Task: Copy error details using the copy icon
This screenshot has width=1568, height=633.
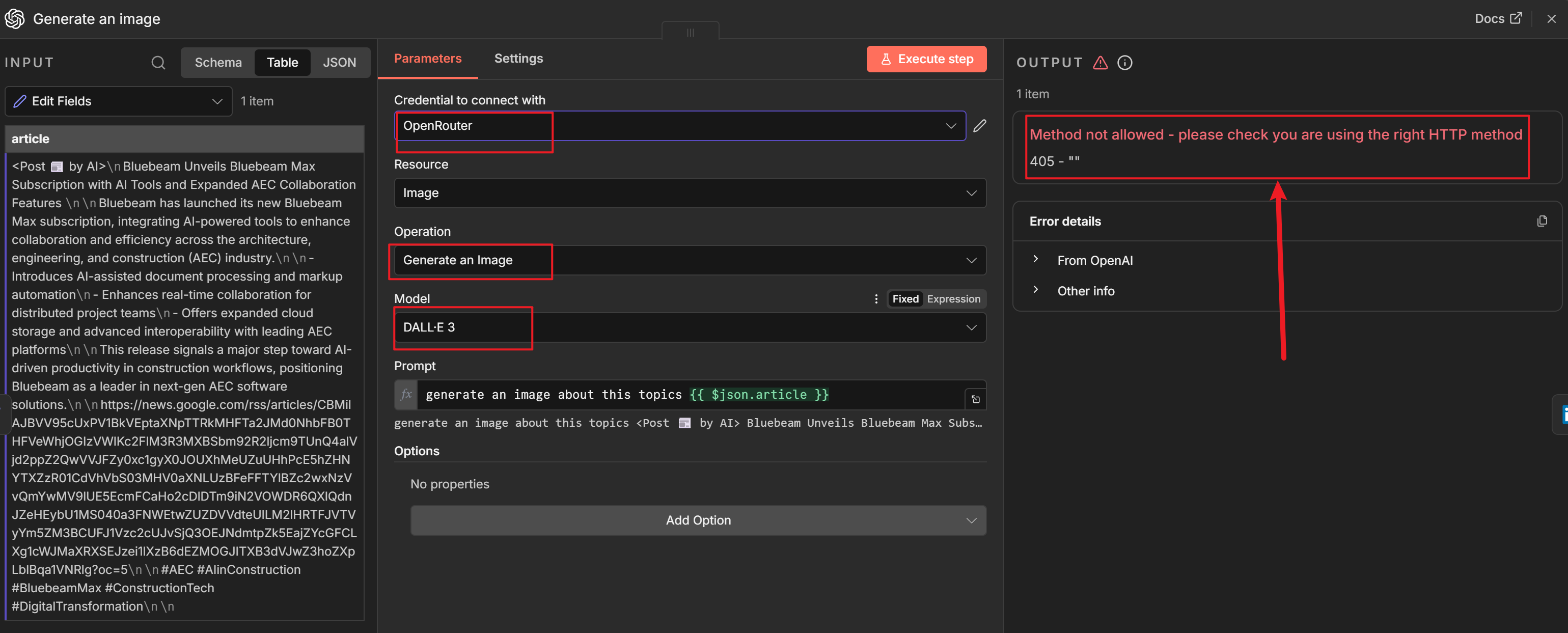Action: click(1543, 221)
